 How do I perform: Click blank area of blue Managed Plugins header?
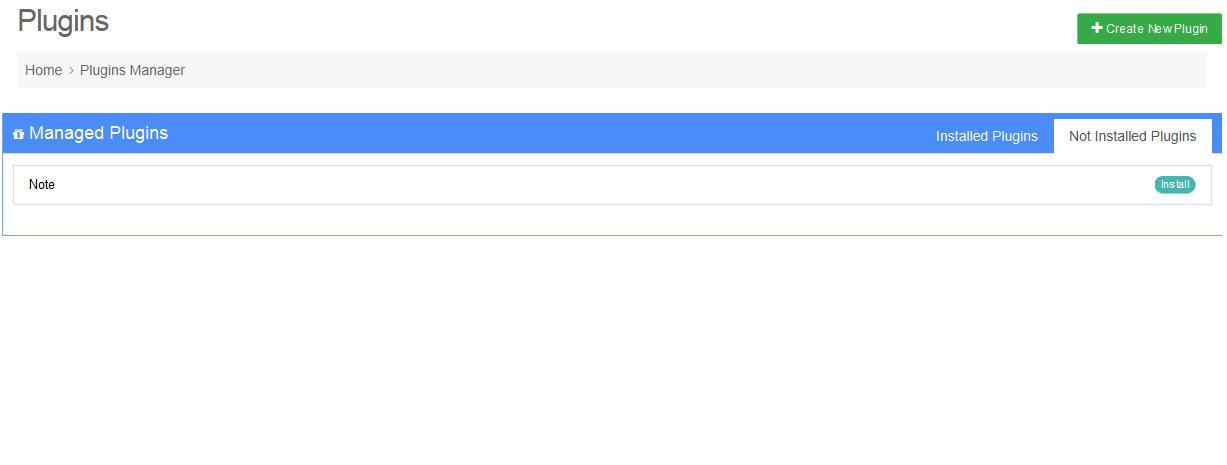click(x=550, y=133)
